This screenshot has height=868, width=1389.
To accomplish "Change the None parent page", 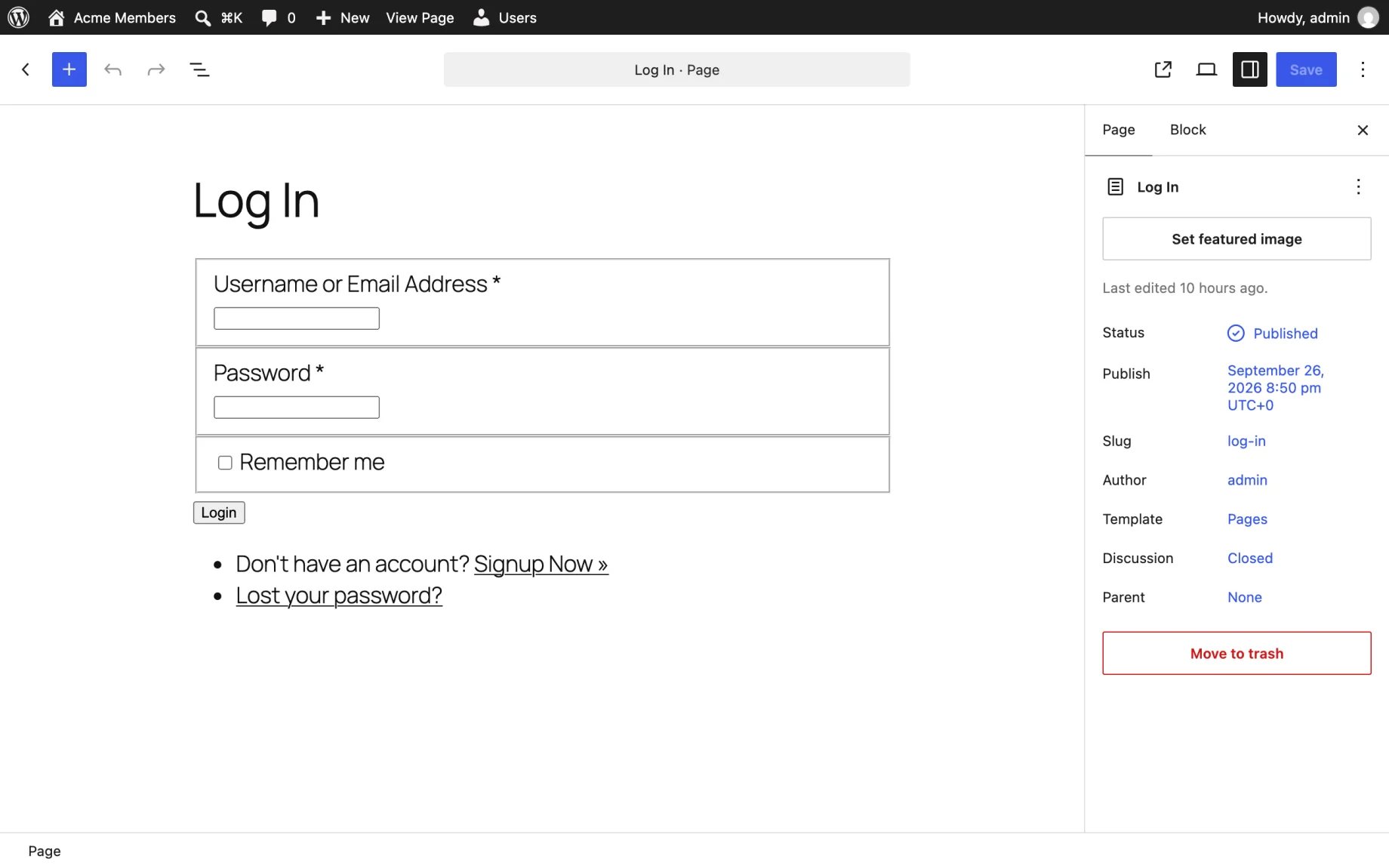I will (1245, 598).
